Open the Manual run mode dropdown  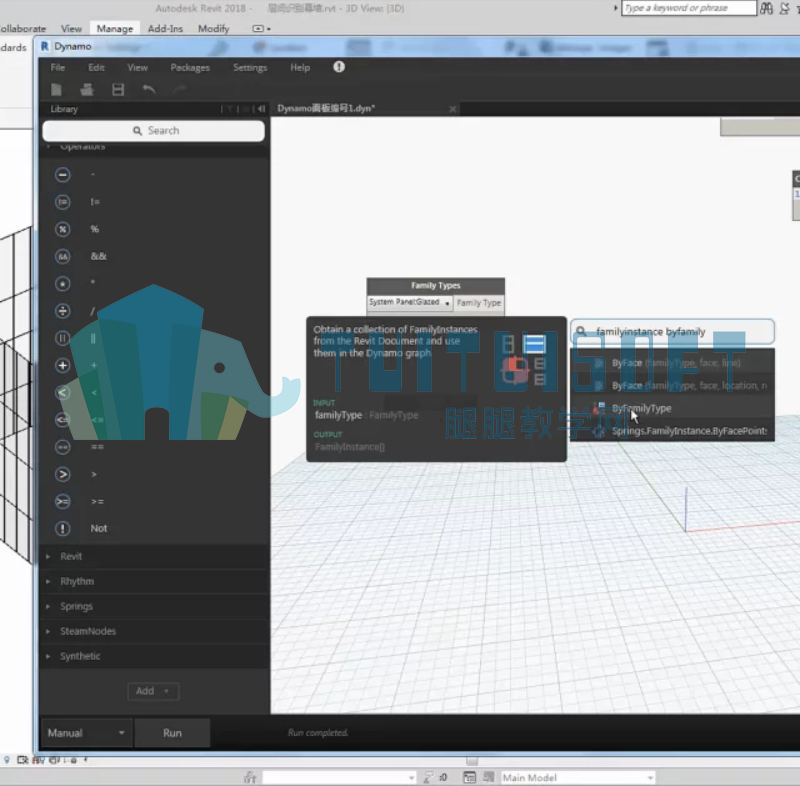point(86,733)
